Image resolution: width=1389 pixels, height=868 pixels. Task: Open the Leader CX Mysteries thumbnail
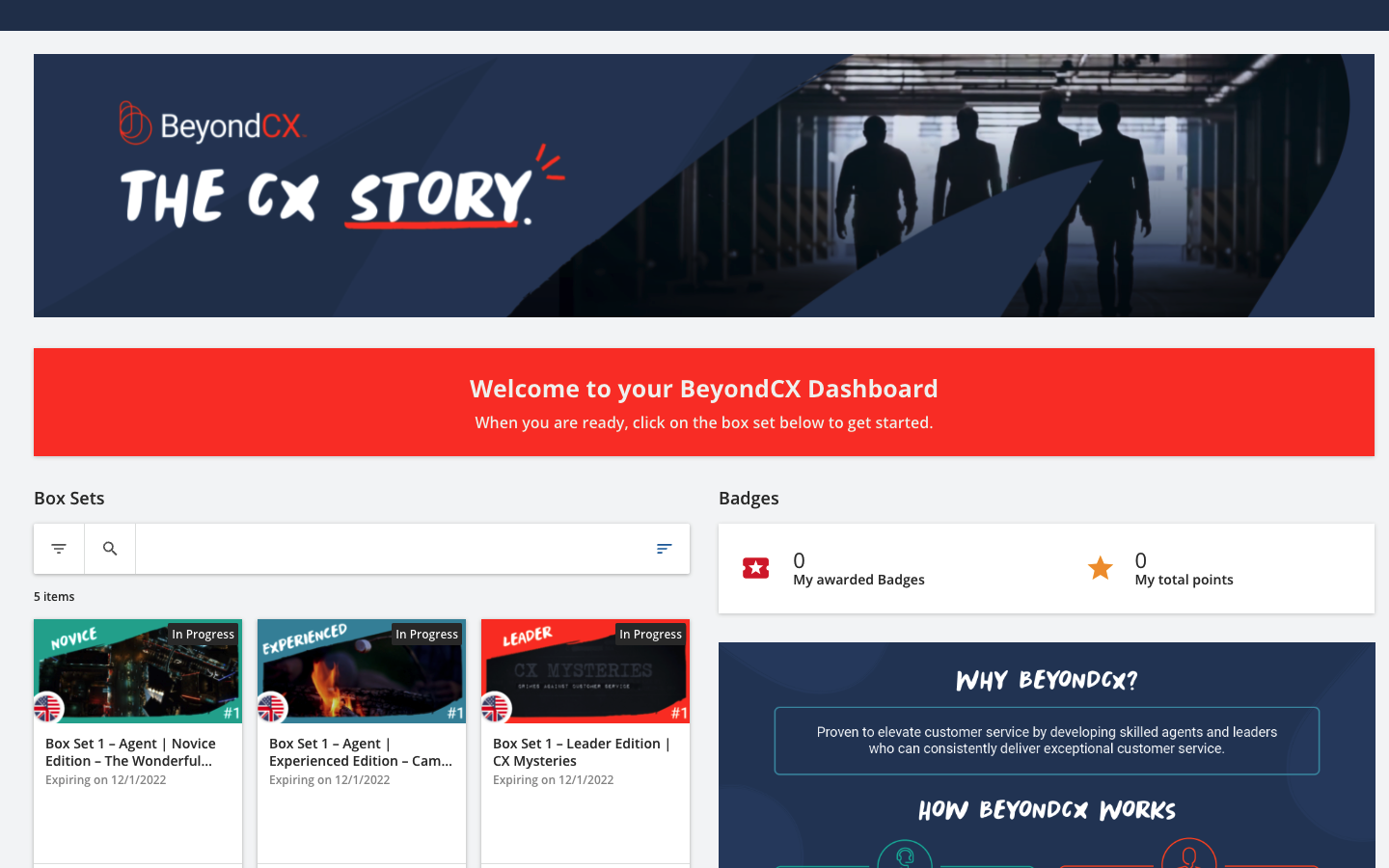[586, 671]
